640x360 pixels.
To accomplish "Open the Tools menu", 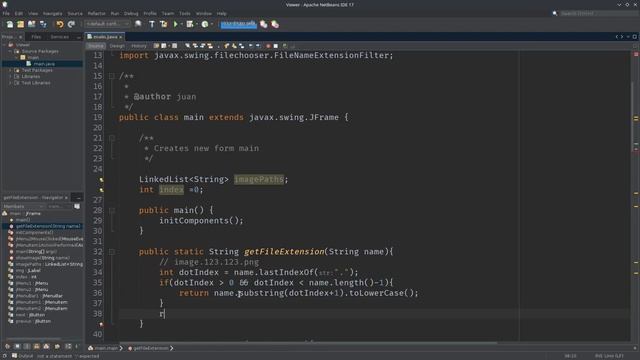I will (x=185, y=13).
